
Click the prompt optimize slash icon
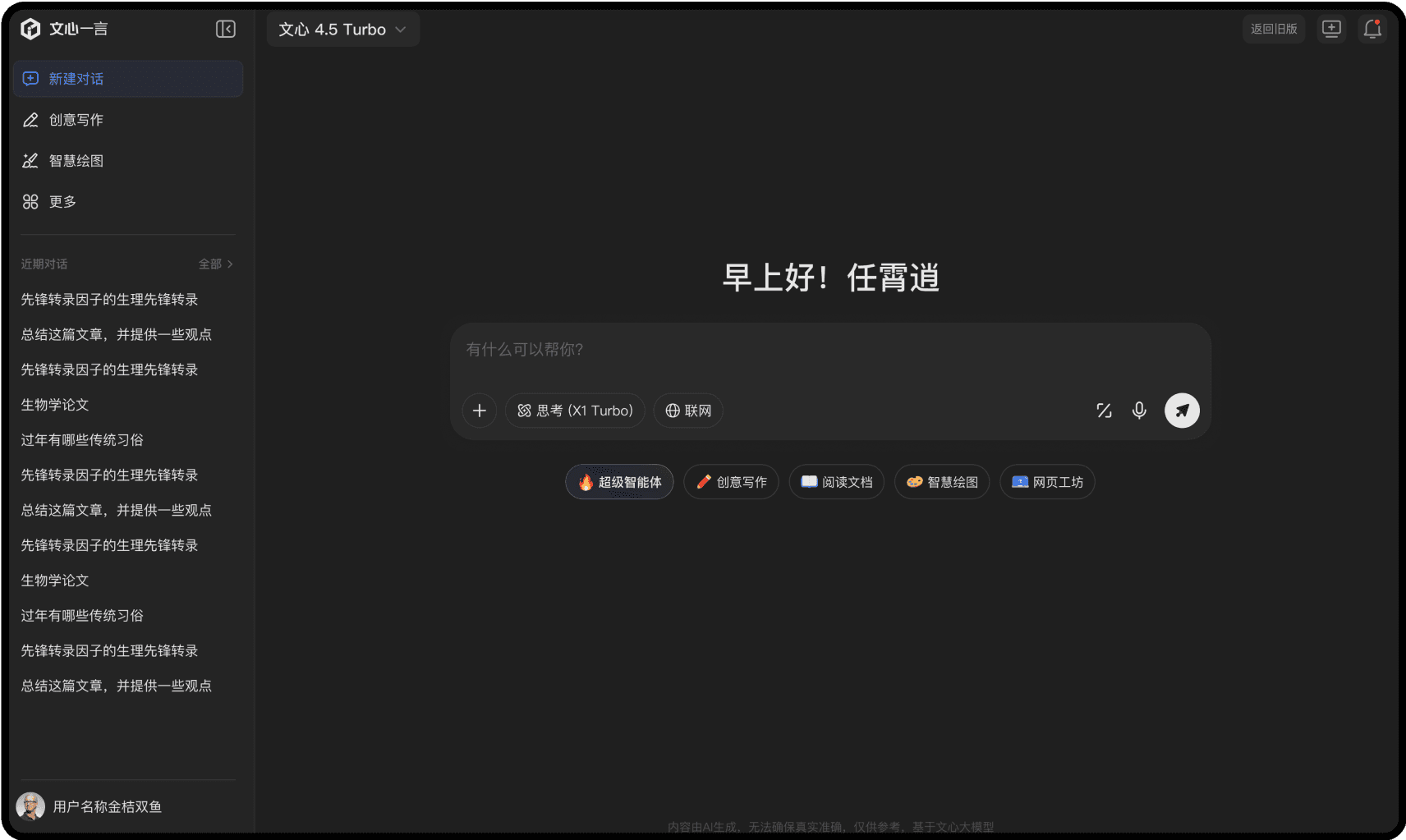tap(1104, 411)
